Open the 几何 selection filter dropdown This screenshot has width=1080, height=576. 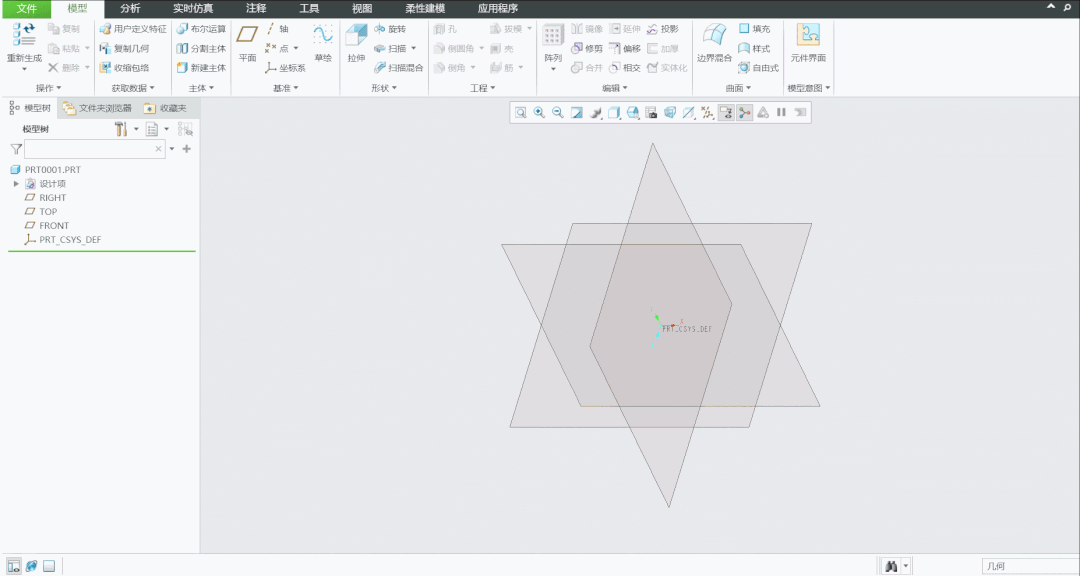(x=1028, y=566)
